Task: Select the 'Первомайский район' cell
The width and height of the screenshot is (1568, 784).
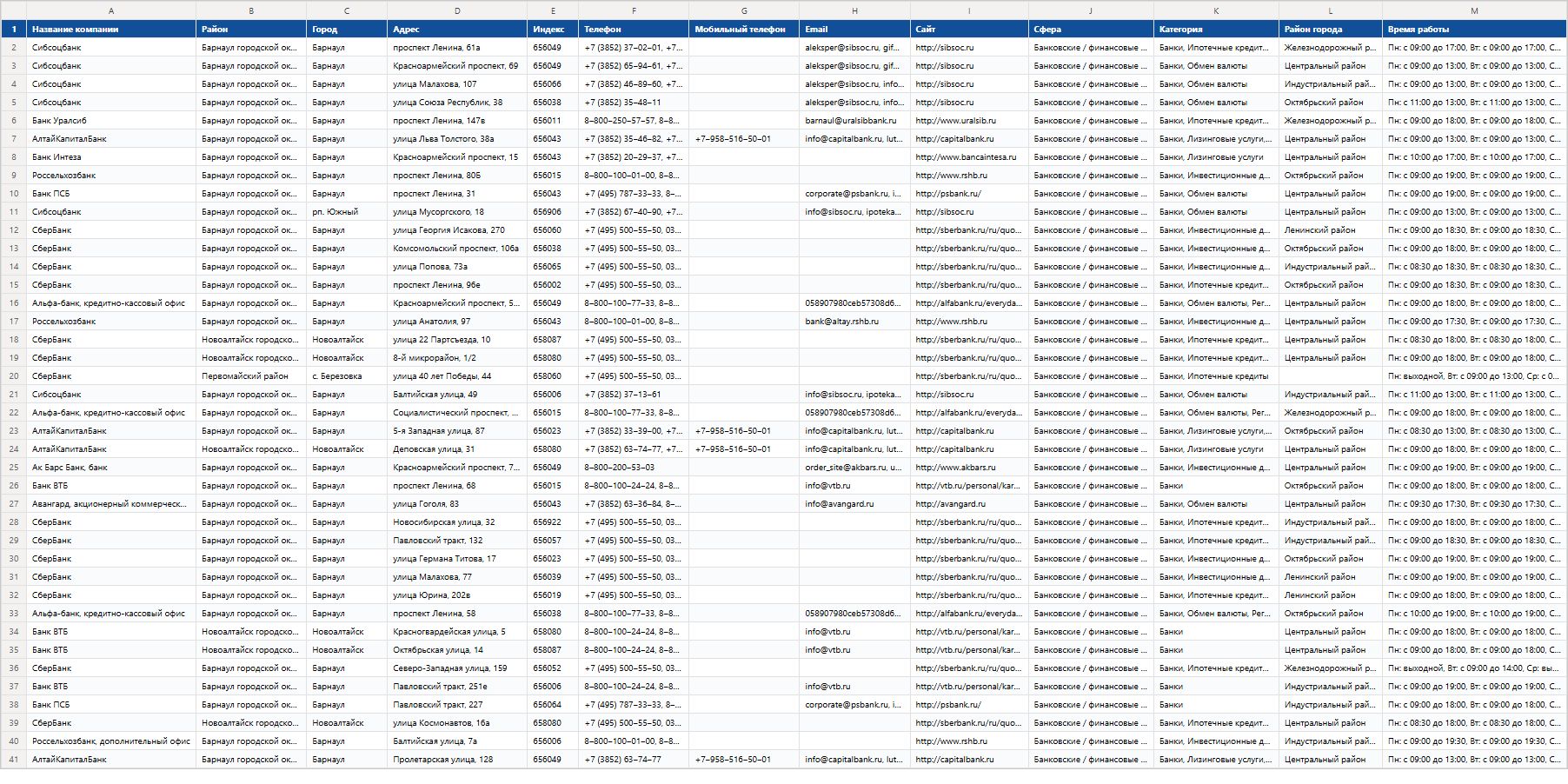Action: pyautogui.click(x=251, y=375)
